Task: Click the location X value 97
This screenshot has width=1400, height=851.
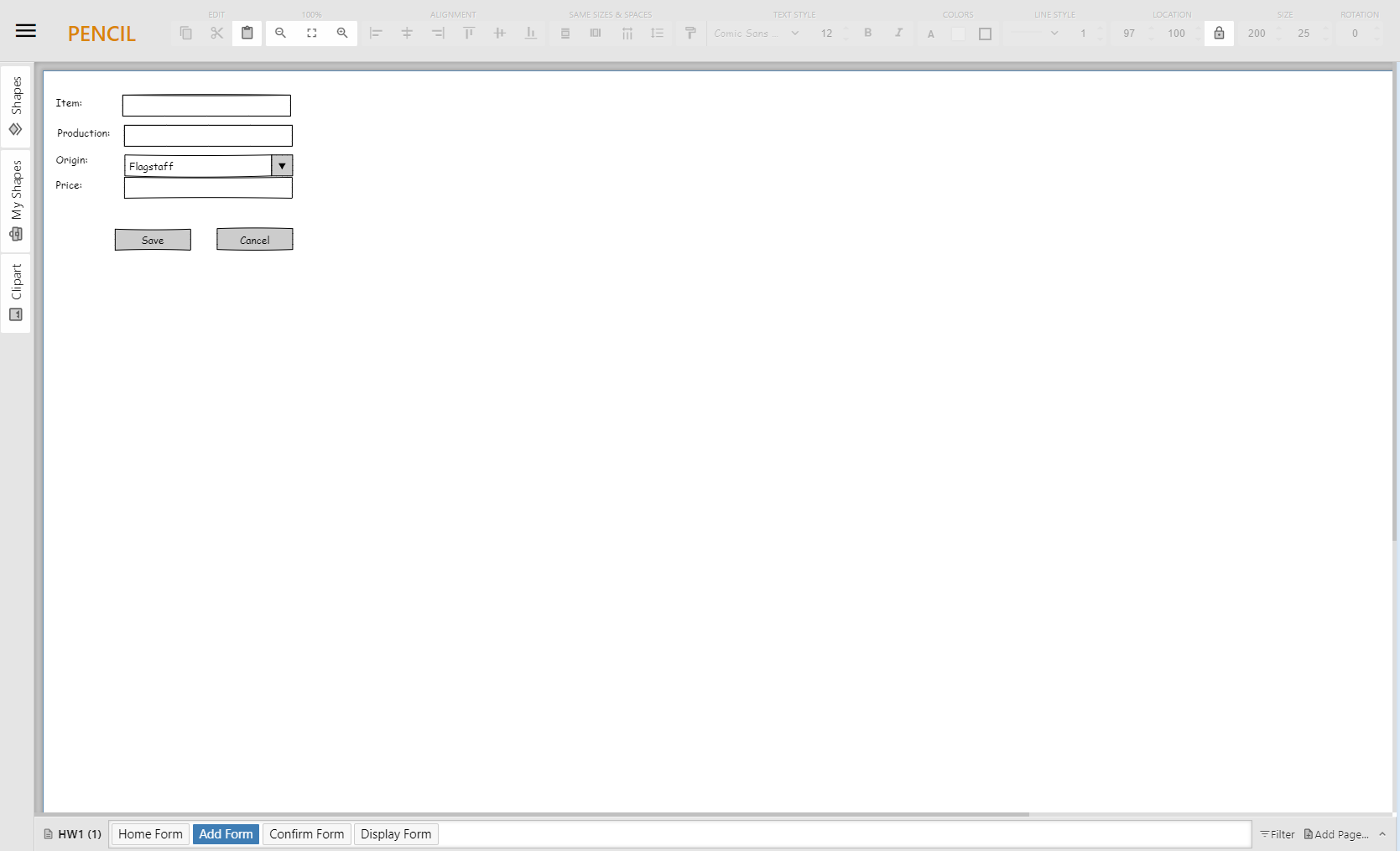Action: 1129,34
